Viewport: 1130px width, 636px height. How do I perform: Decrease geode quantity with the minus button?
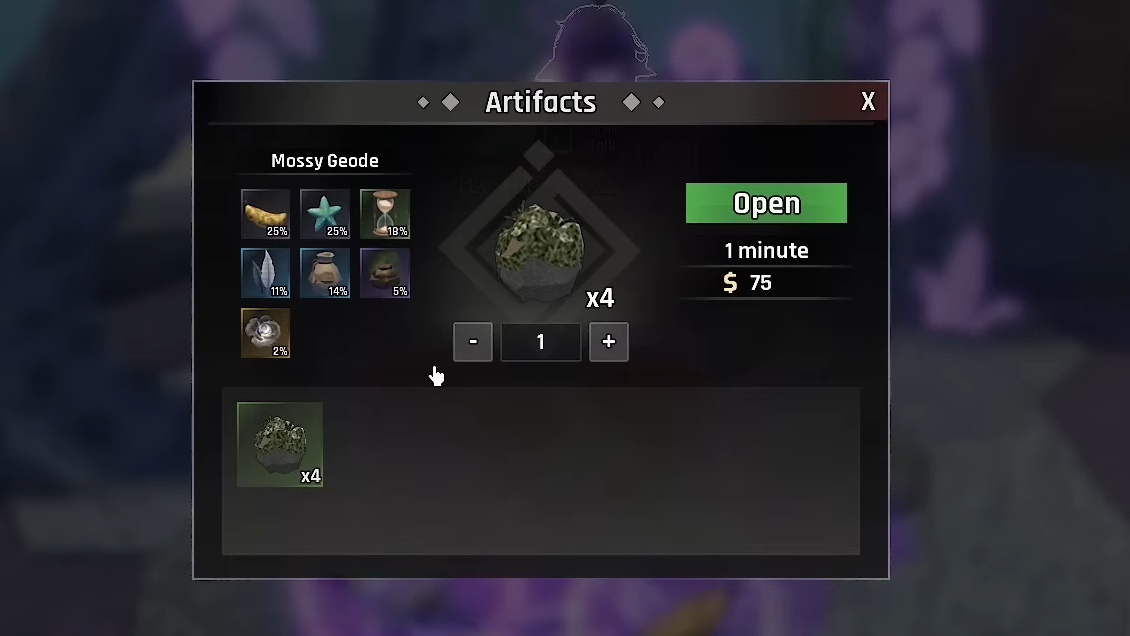point(473,341)
